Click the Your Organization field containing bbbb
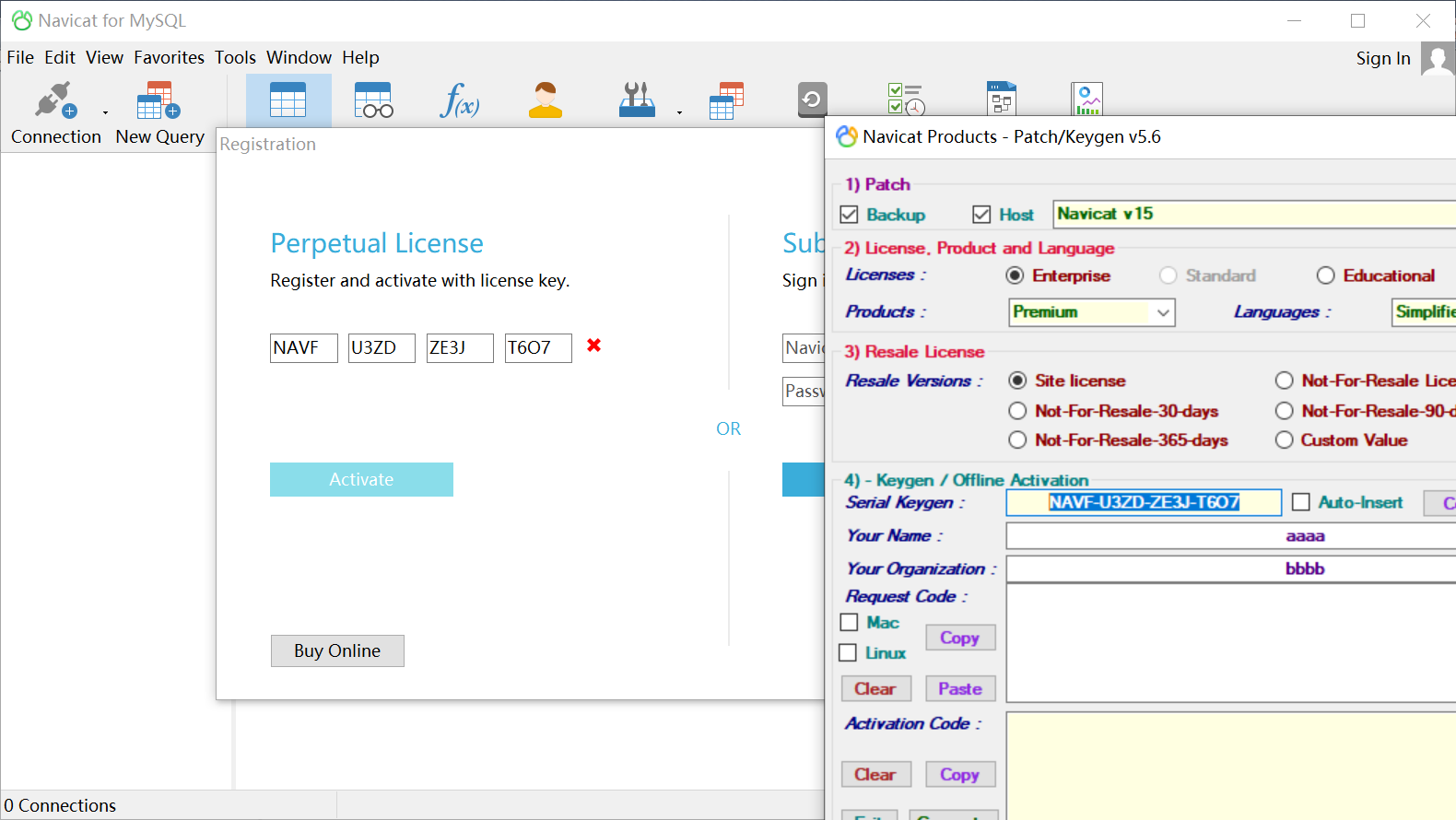 1231,569
